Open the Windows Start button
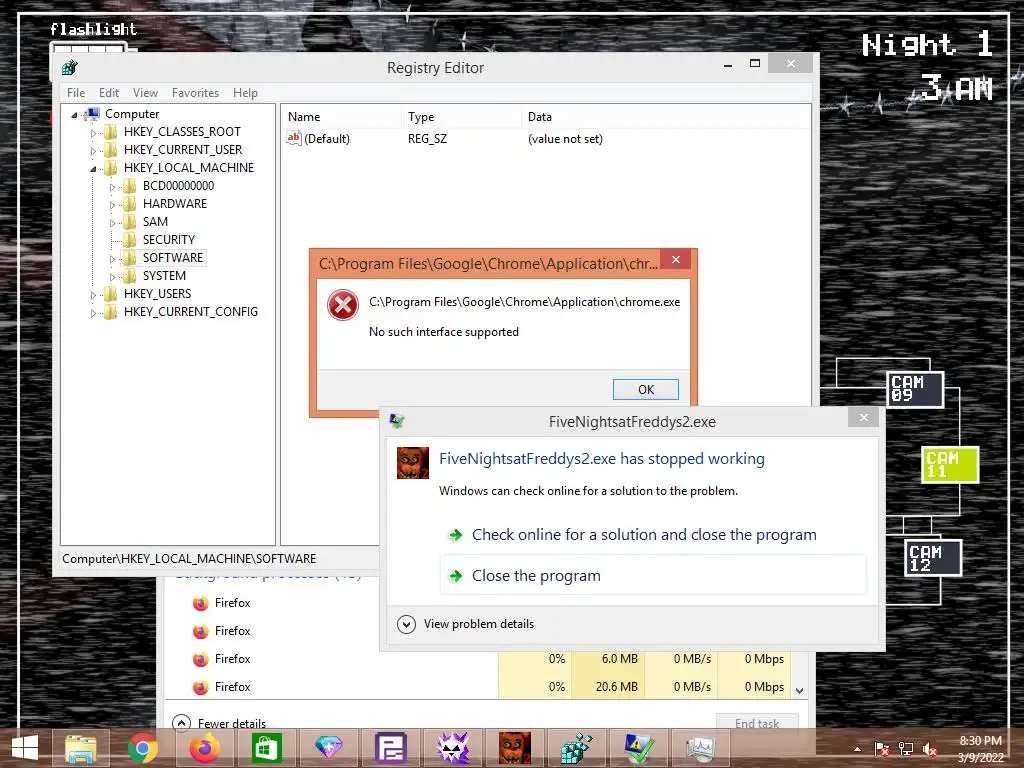Image resolution: width=1024 pixels, height=768 pixels. [25, 748]
